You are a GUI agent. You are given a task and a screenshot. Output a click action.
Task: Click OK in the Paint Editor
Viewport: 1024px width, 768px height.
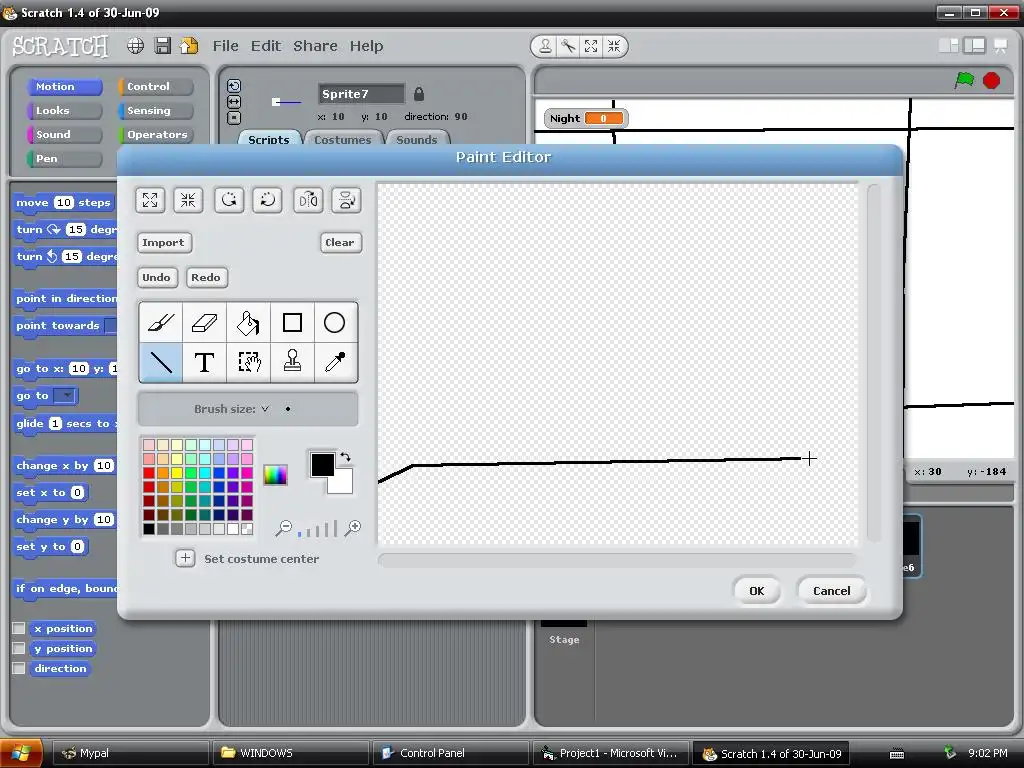(756, 590)
